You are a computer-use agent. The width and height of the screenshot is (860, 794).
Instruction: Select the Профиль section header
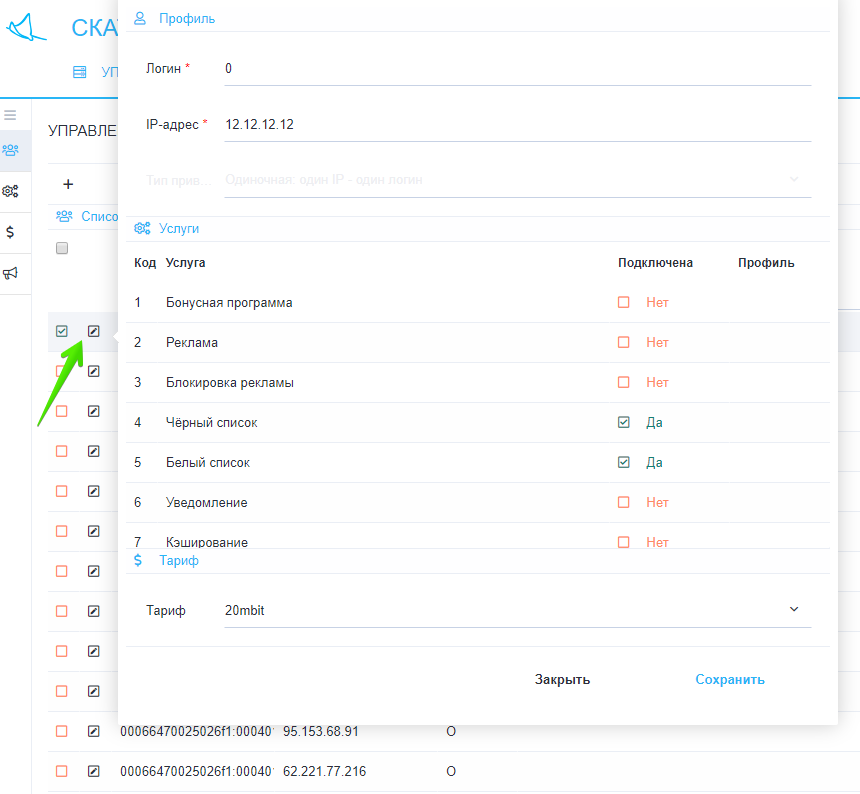pyautogui.click(x=186, y=18)
